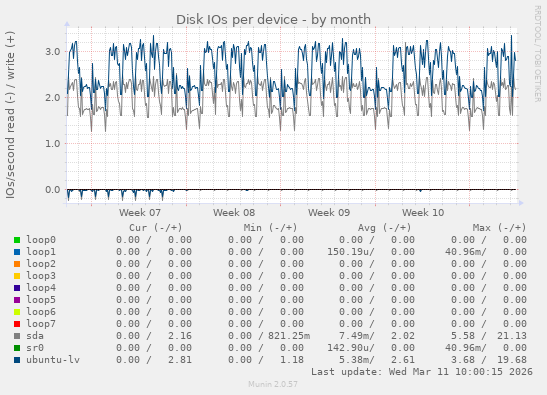Click ubuntu-lv max read value 3.68

point(463,359)
